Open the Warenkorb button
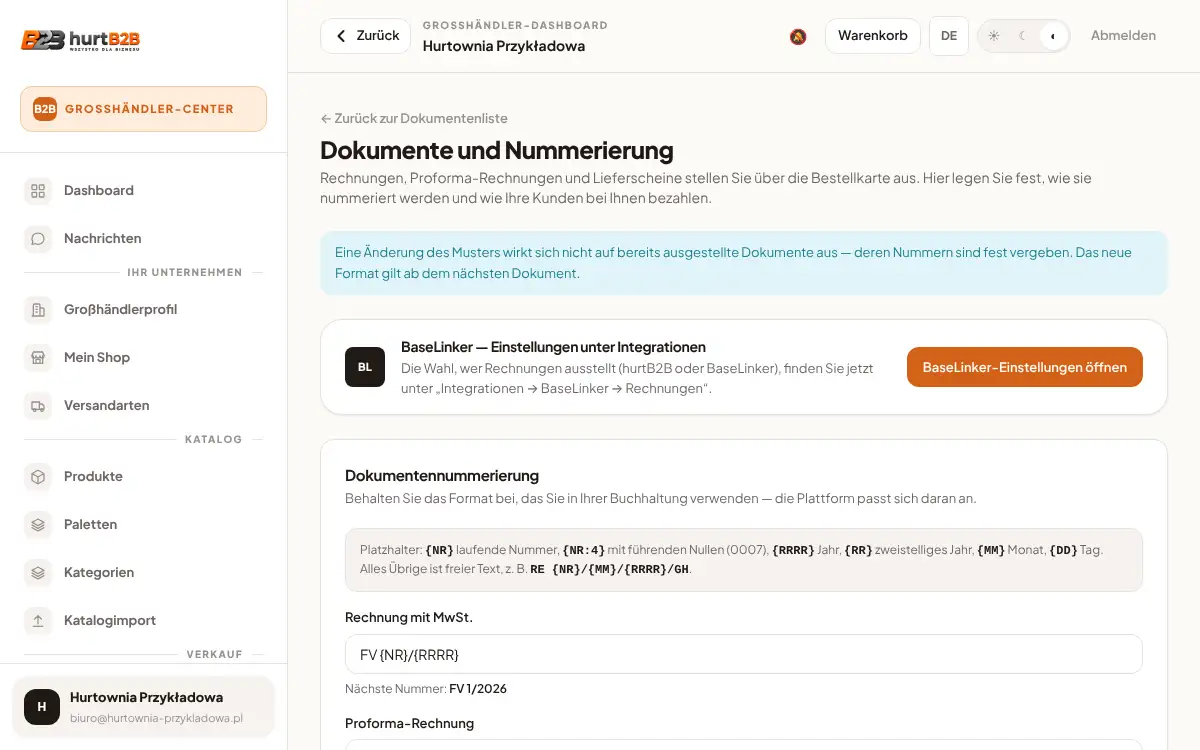The height and width of the screenshot is (750, 1200). 873,36
